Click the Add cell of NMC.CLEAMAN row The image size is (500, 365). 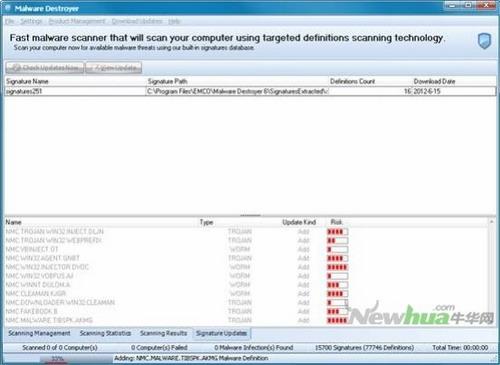303,293
